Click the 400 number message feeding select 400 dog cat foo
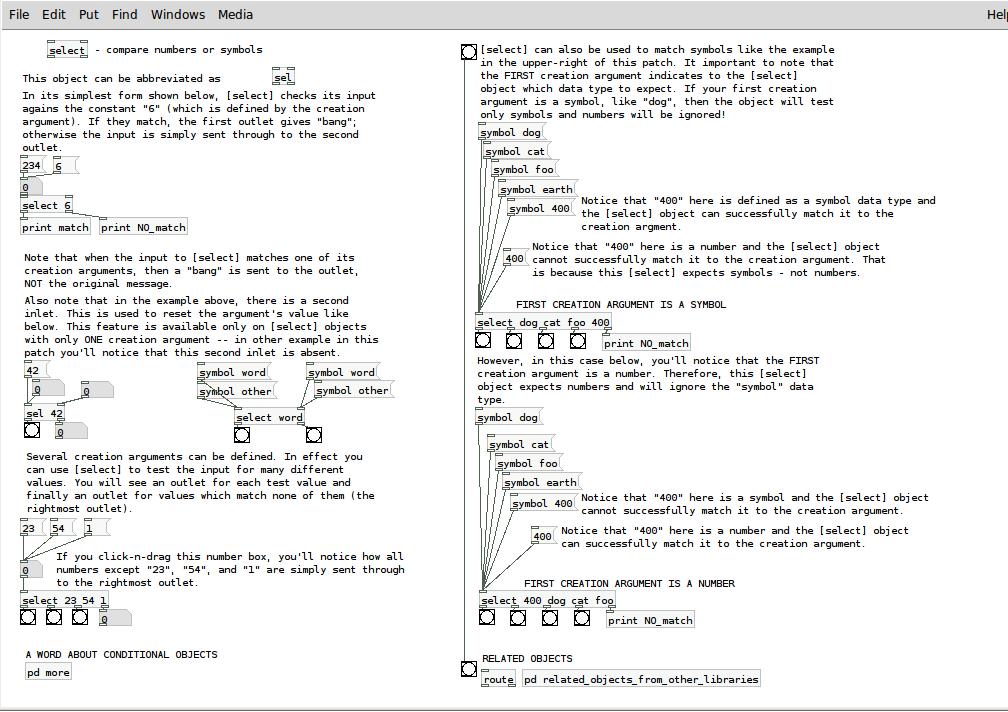 (x=544, y=536)
